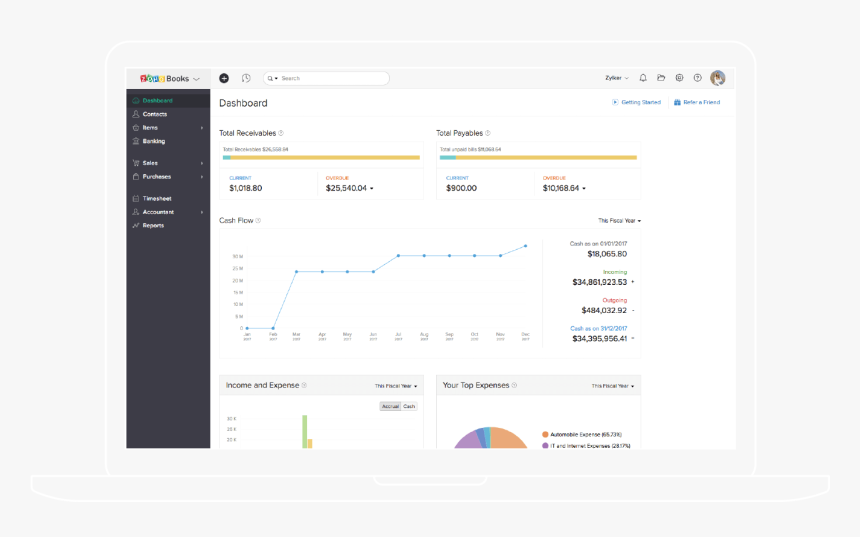Click the Banking building icon

[135, 141]
